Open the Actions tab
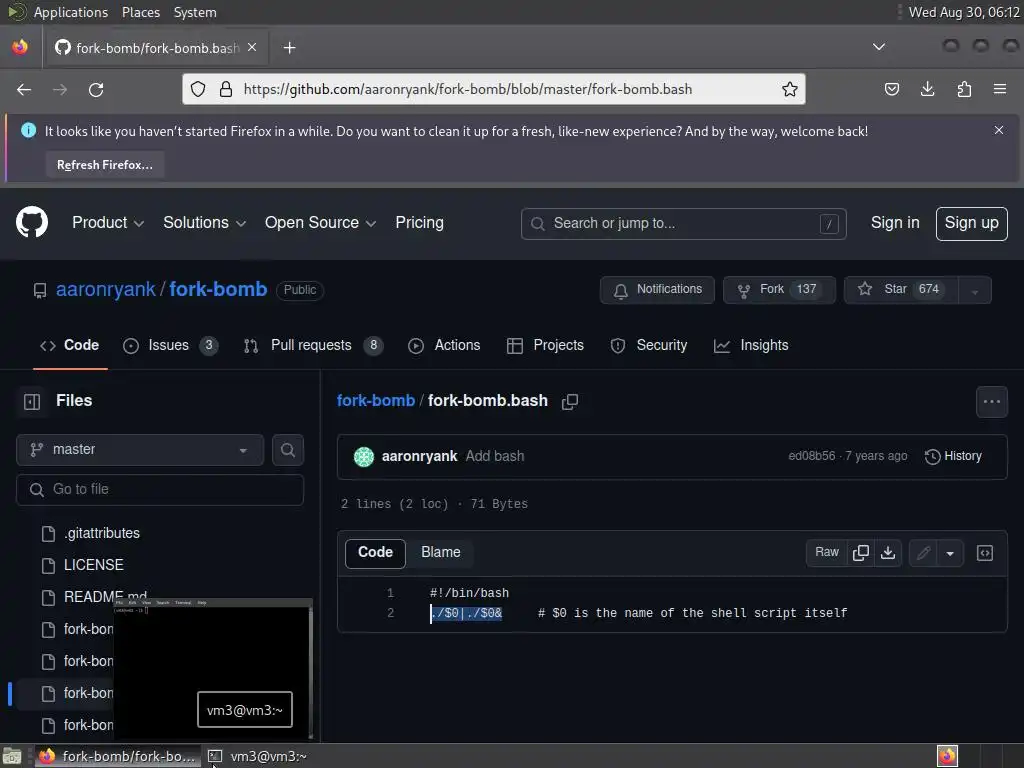This screenshot has width=1024, height=768. (444, 345)
